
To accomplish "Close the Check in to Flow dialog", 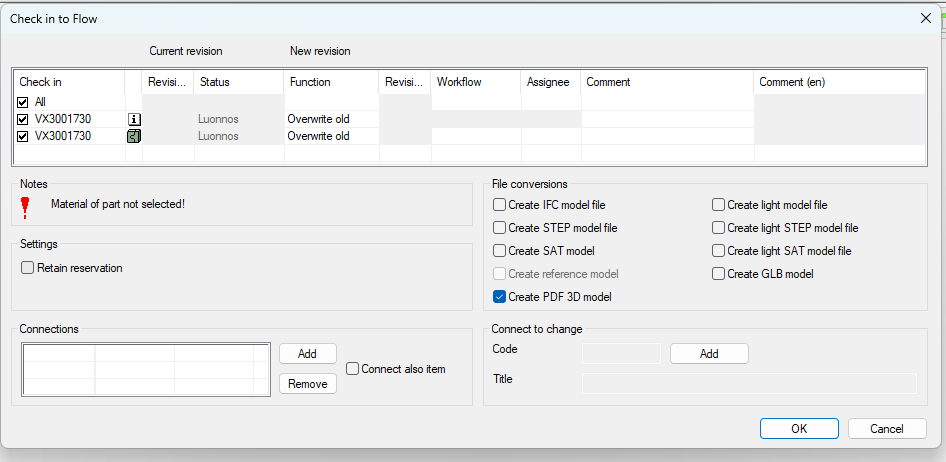I will click(924, 17).
